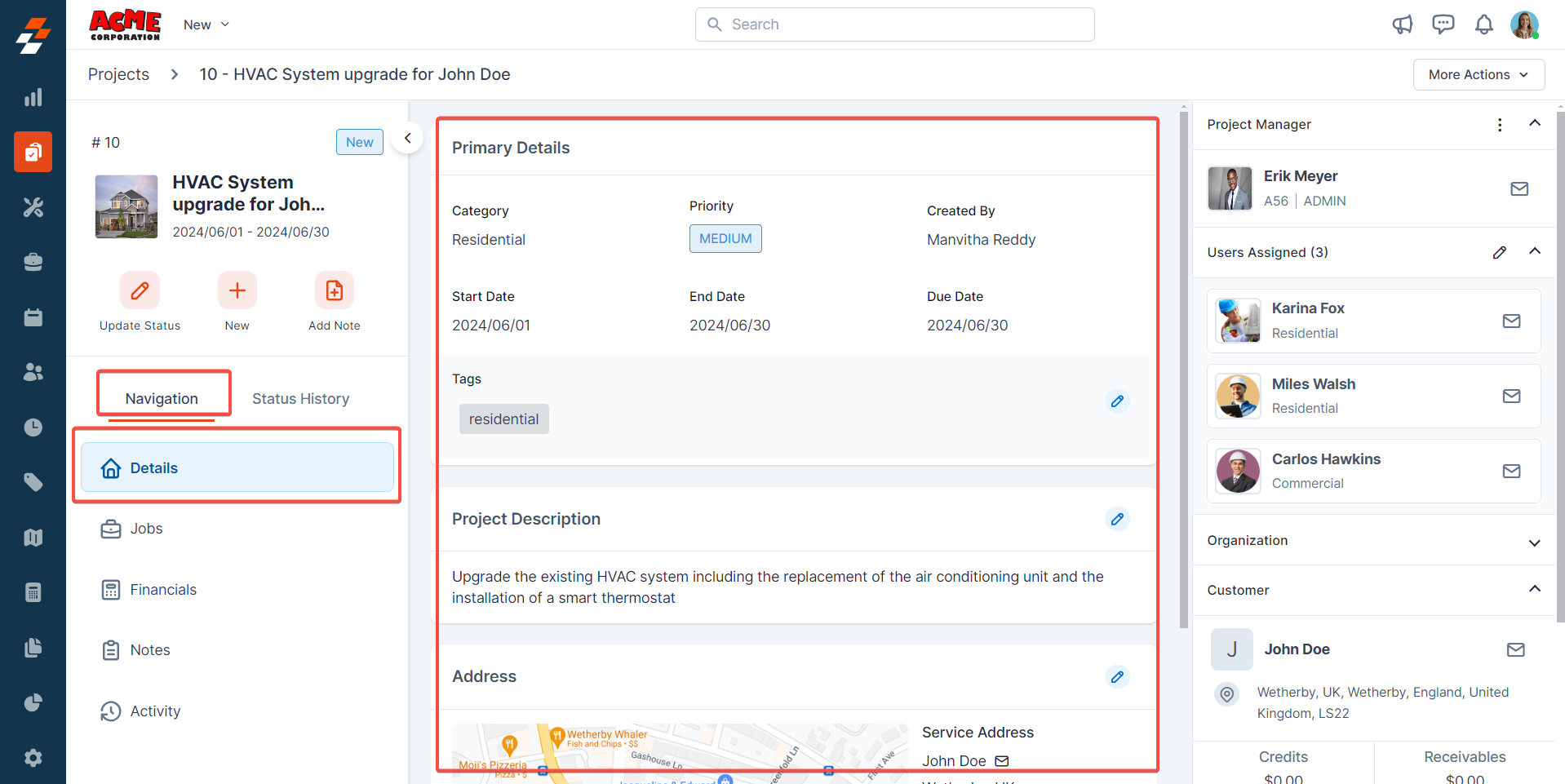Open the Financials navigation item
The image size is (1565, 784).
(163, 590)
